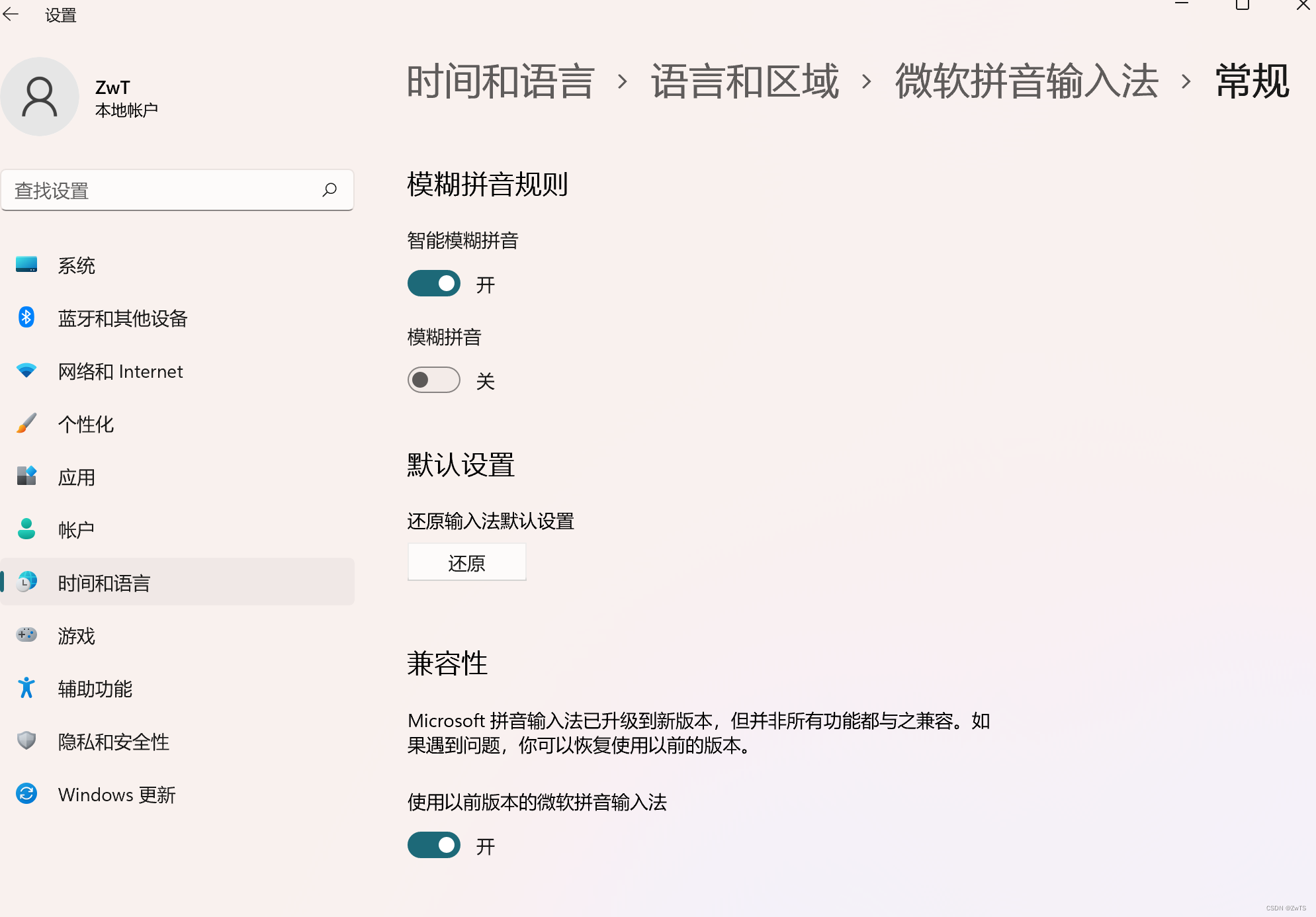The height and width of the screenshot is (917, 1316).
Task: Open 系统 in the sidebar
Action: (x=77, y=265)
